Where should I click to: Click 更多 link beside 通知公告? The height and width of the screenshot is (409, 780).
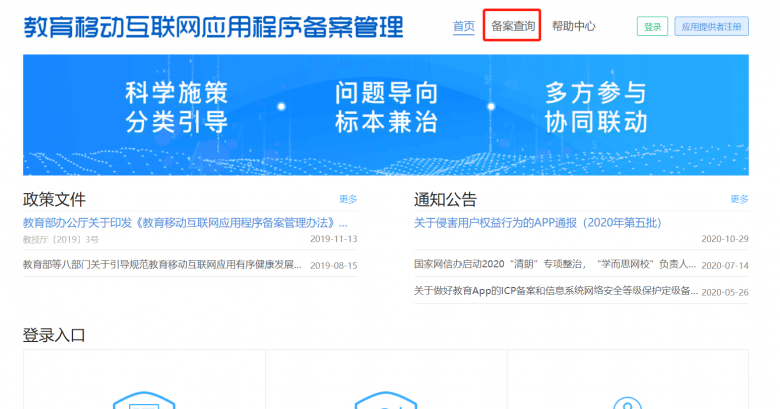click(739, 199)
